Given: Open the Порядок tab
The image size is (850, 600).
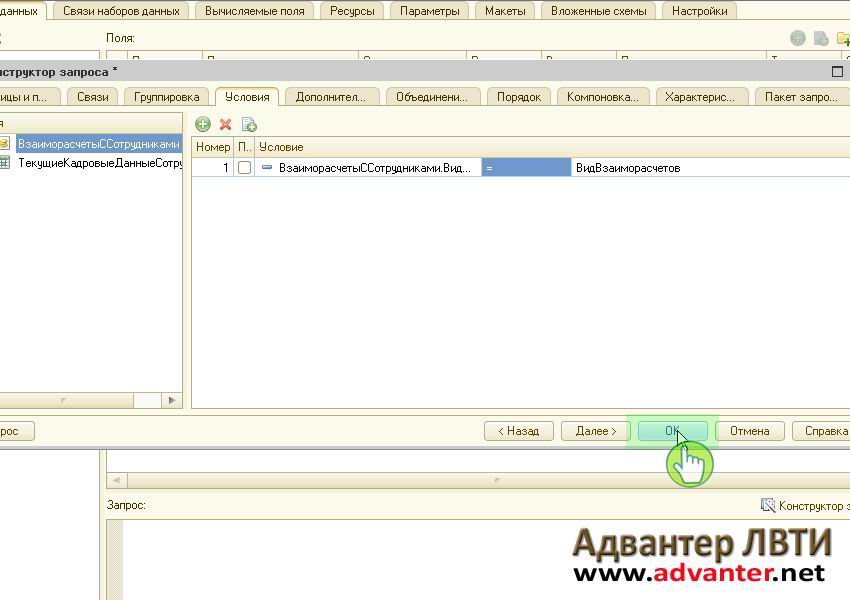Looking at the screenshot, I should click(518, 97).
